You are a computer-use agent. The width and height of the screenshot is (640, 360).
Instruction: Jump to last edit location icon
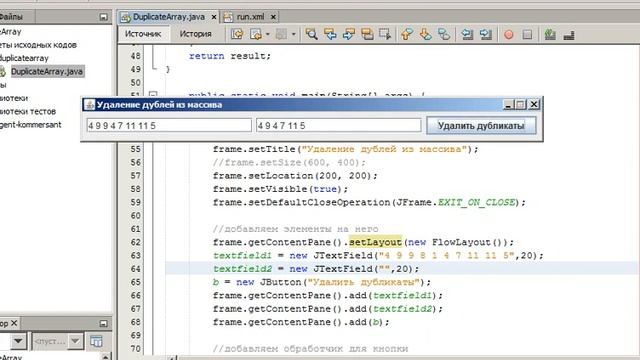tap(237, 34)
